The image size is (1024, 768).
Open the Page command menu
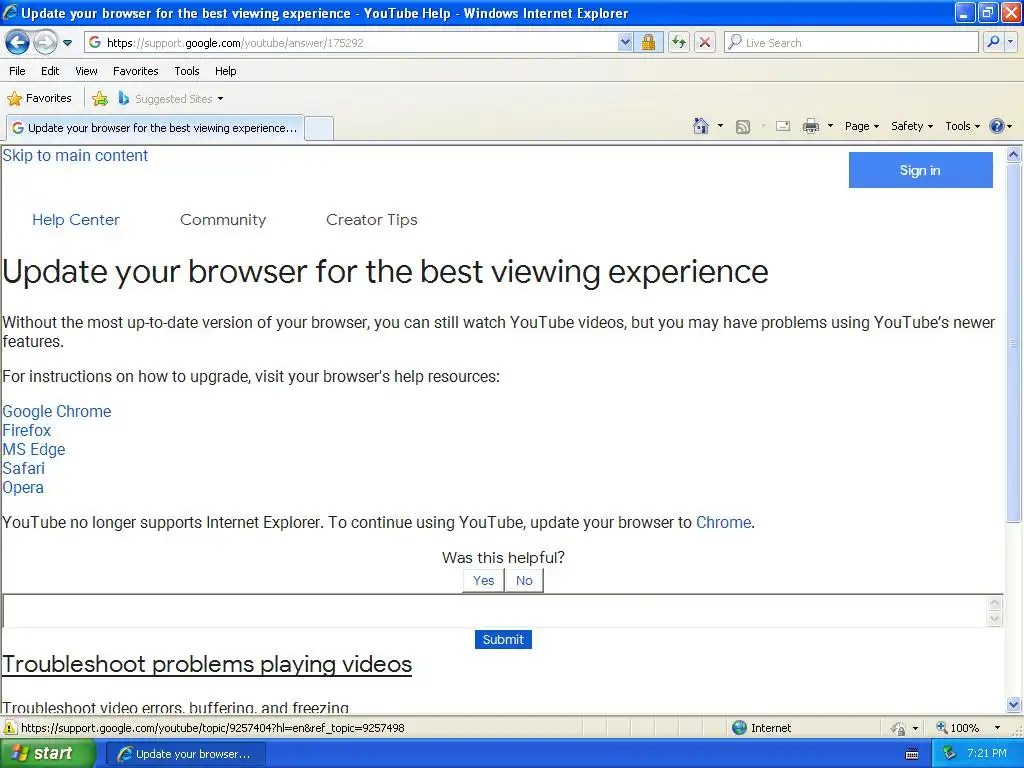pyautogui.click(x=862, y=126)
